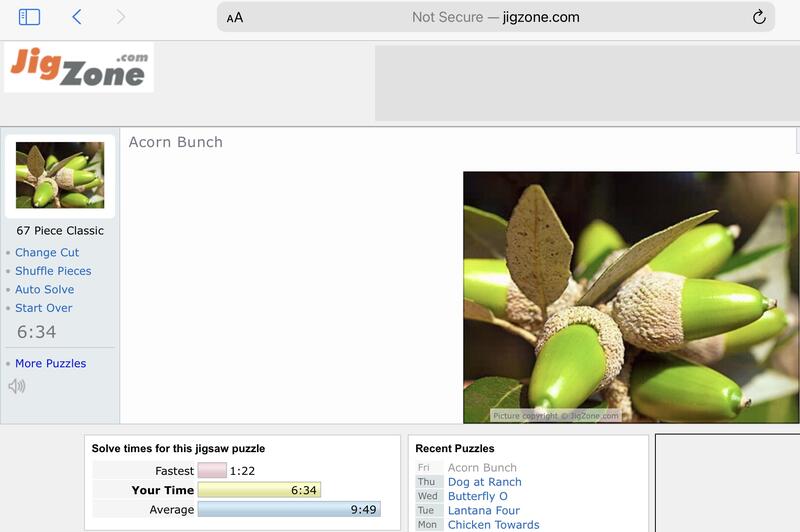
Task: Click the Change Cut link
Action: [47, 252]
